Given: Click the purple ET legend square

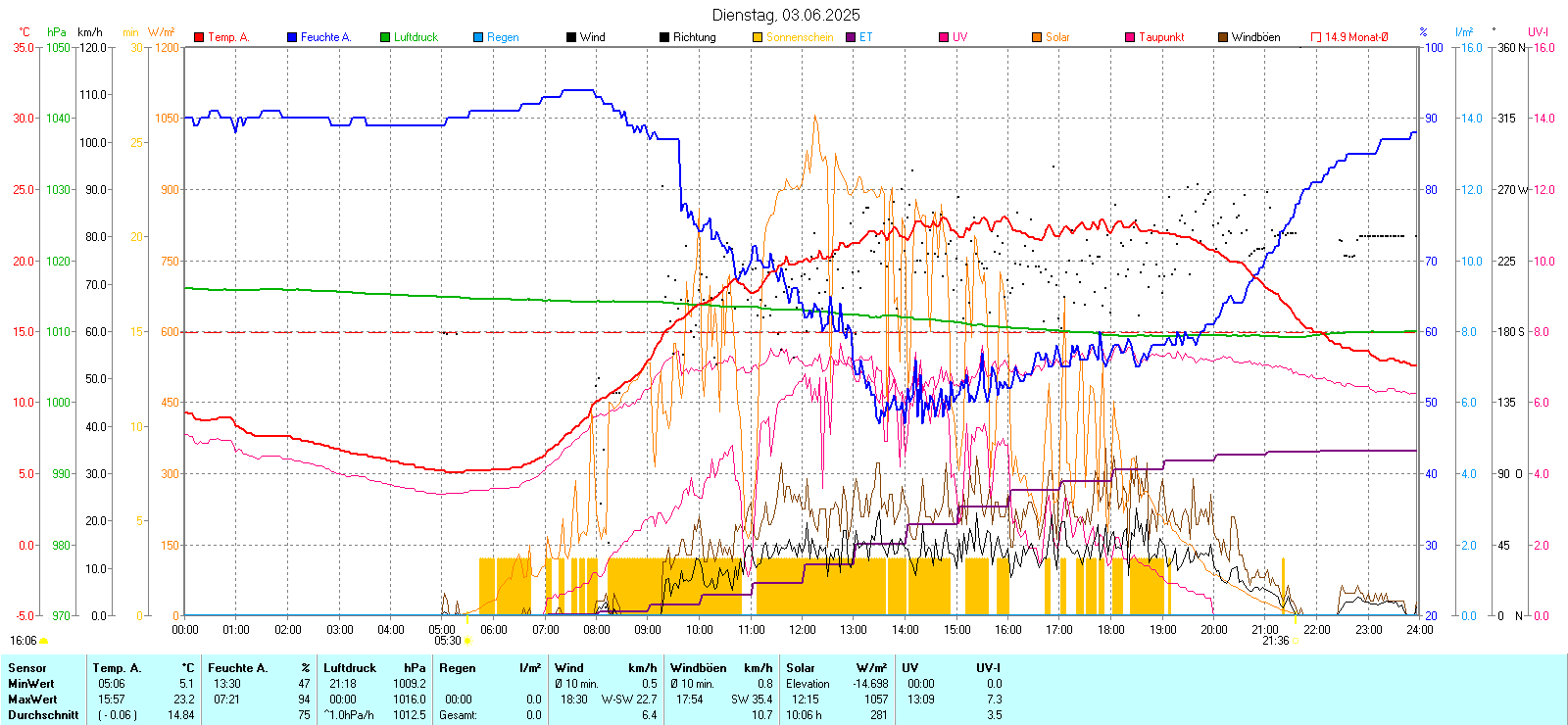Looking at the screenshot, I should tap(851, 37).
